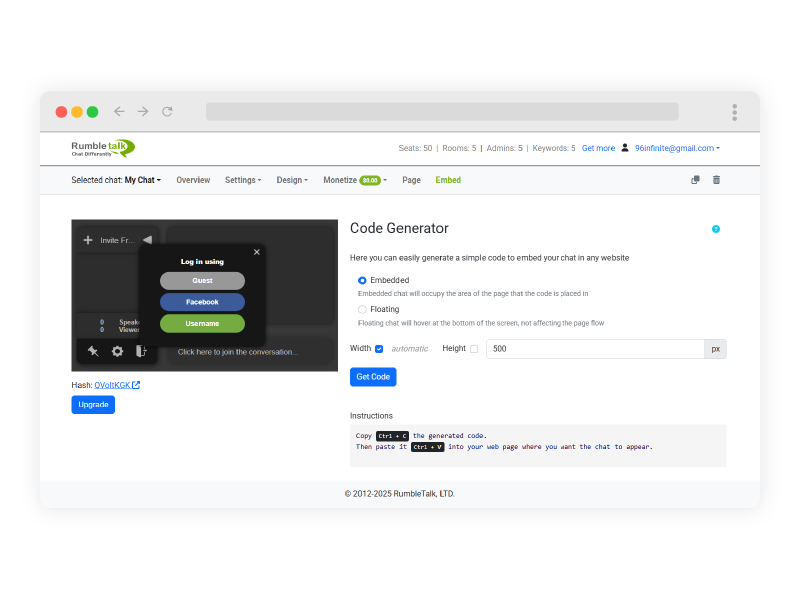Enable the Height checkbox

click(474, 349)
